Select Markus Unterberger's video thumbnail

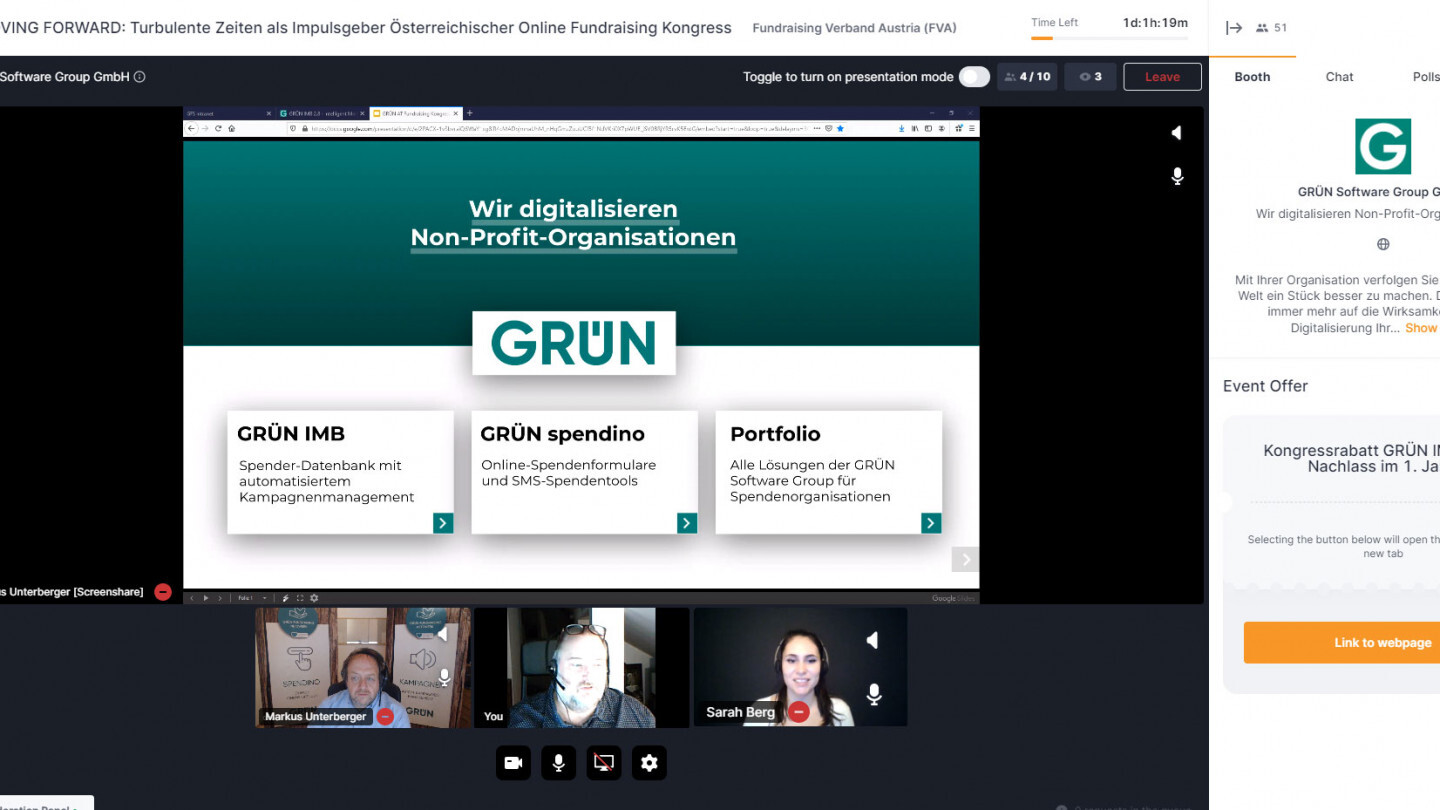coord(363,667)
